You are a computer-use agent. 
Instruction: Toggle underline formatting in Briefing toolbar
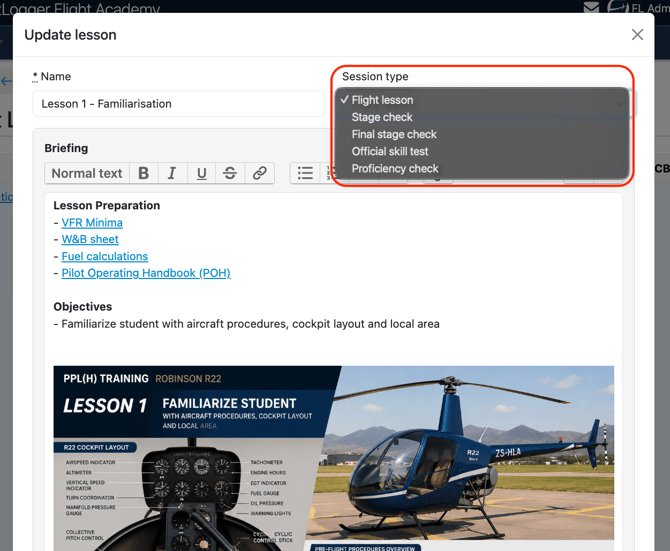tap(201, 173)
